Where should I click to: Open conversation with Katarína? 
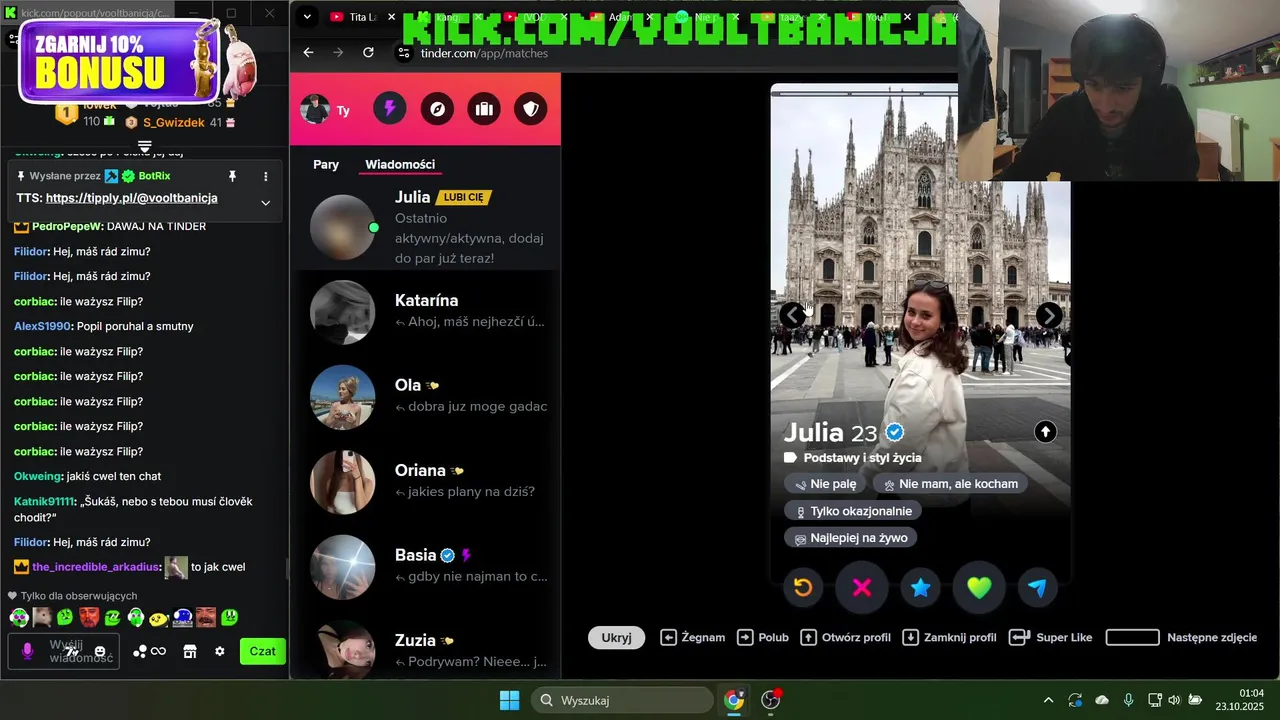point(425,312)
